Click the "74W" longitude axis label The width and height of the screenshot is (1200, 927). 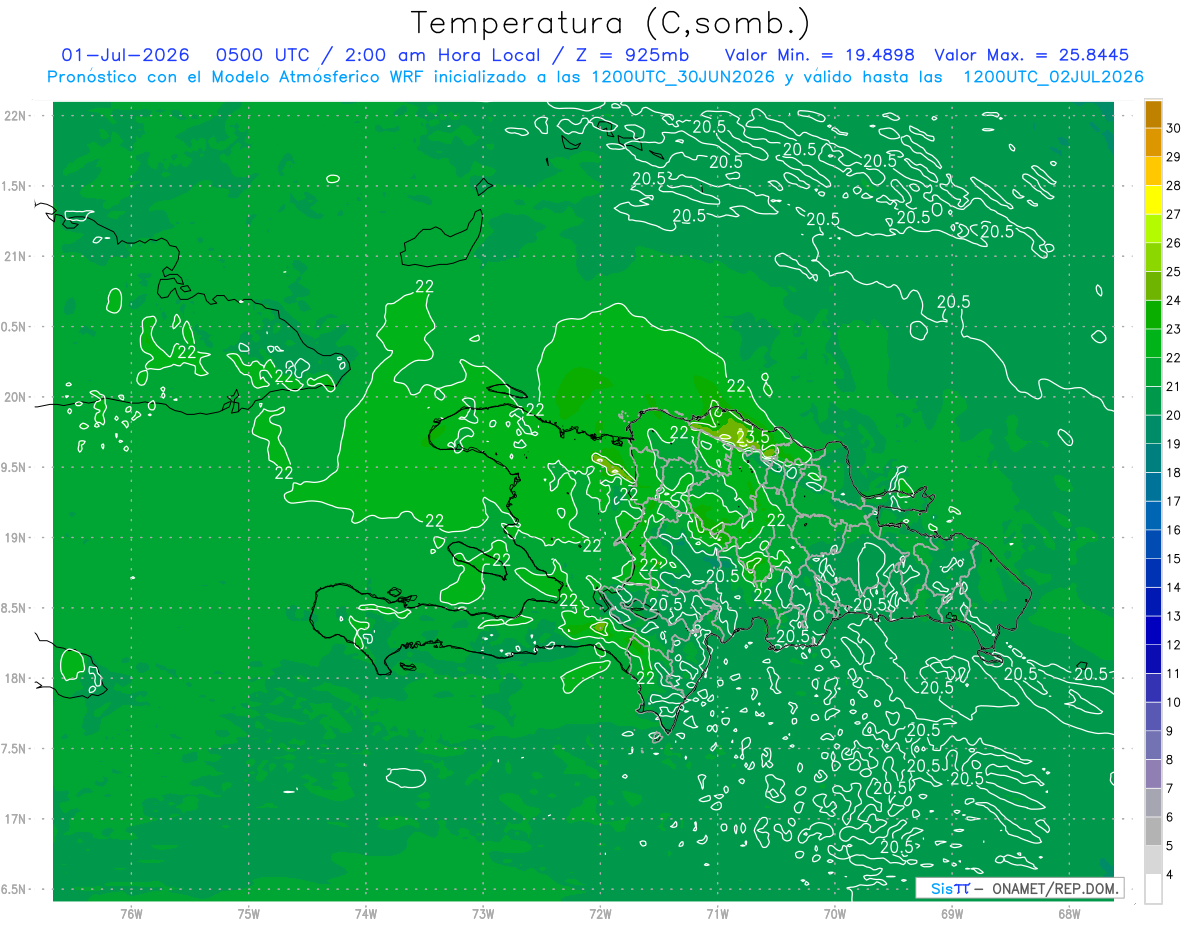point(366,913)
